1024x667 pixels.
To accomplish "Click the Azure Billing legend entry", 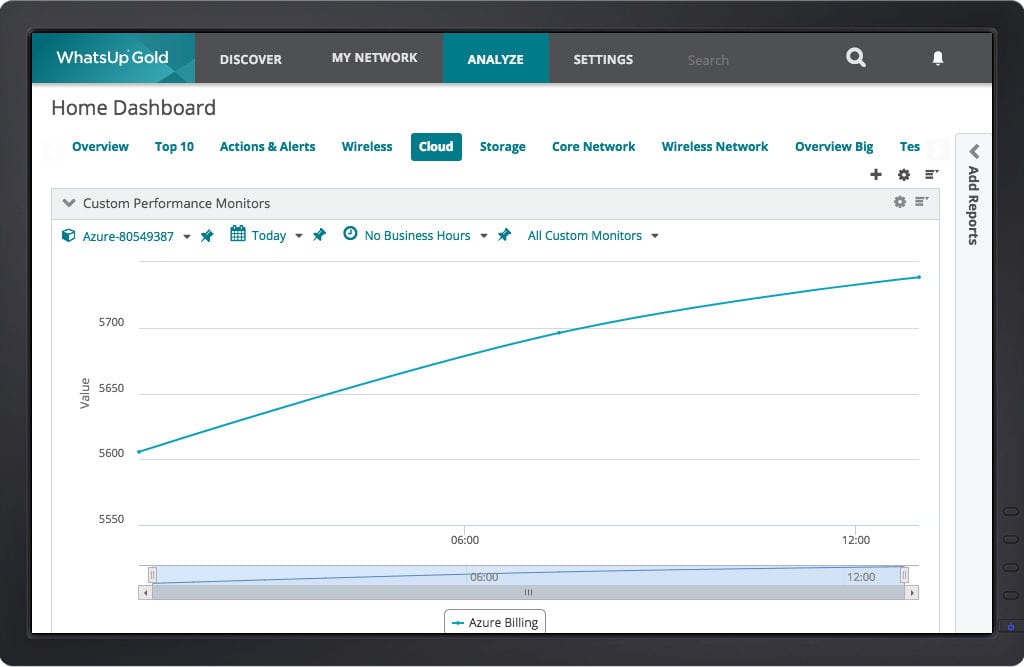I will [x=495, y=622].
